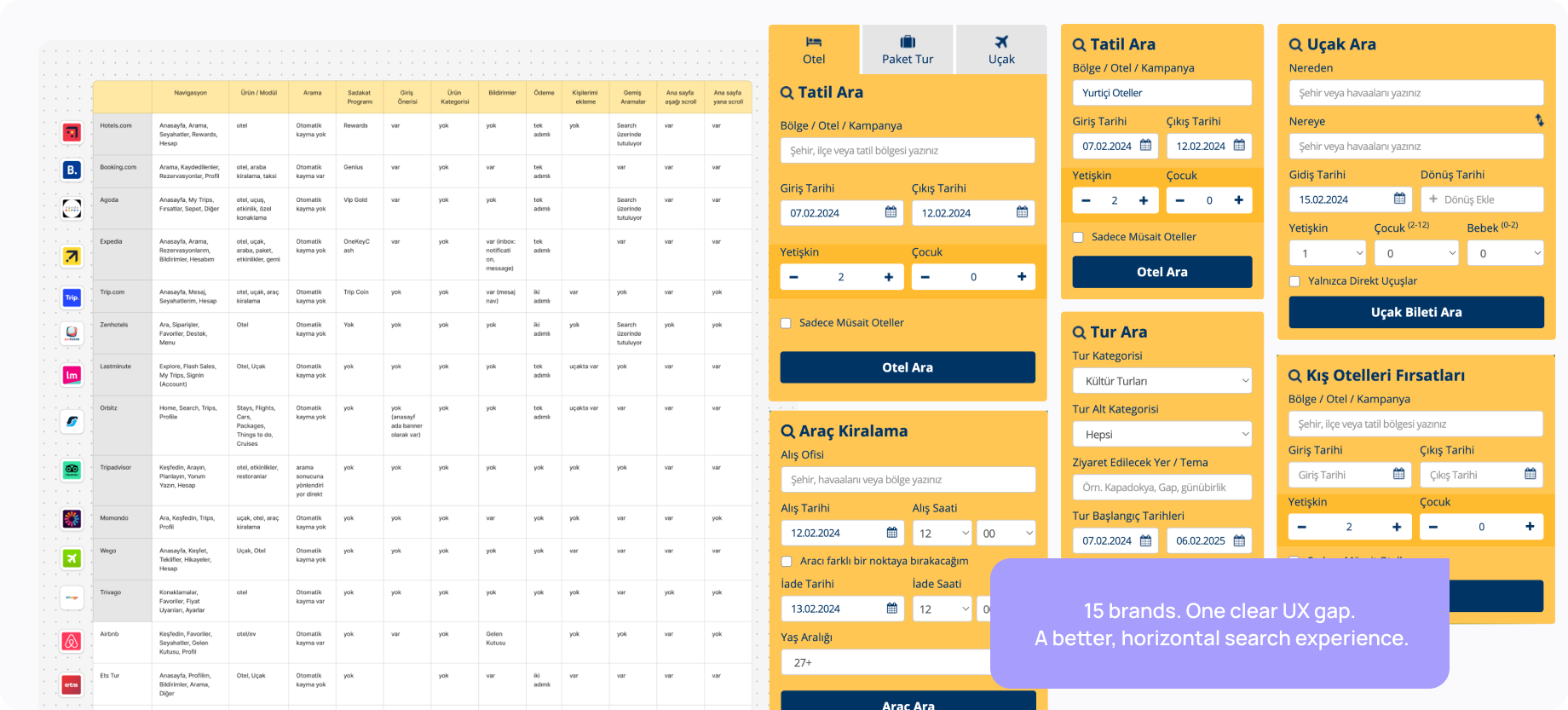
Task: Enable Yalnızca Direkt Uçuşlar checkbox
Action: click(1294, 281)
